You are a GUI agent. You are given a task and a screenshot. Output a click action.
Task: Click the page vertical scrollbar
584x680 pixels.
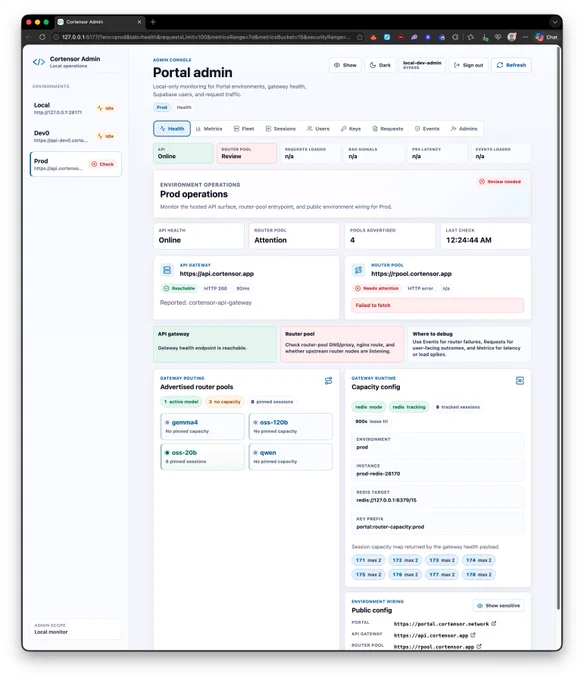coord(558,330)
